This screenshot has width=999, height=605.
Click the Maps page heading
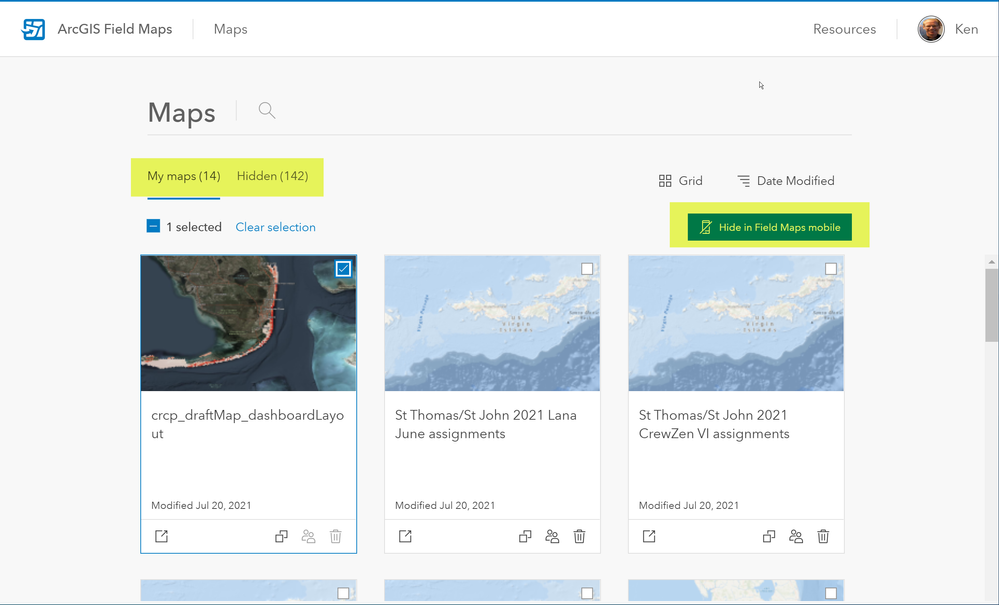coord(182,113)
